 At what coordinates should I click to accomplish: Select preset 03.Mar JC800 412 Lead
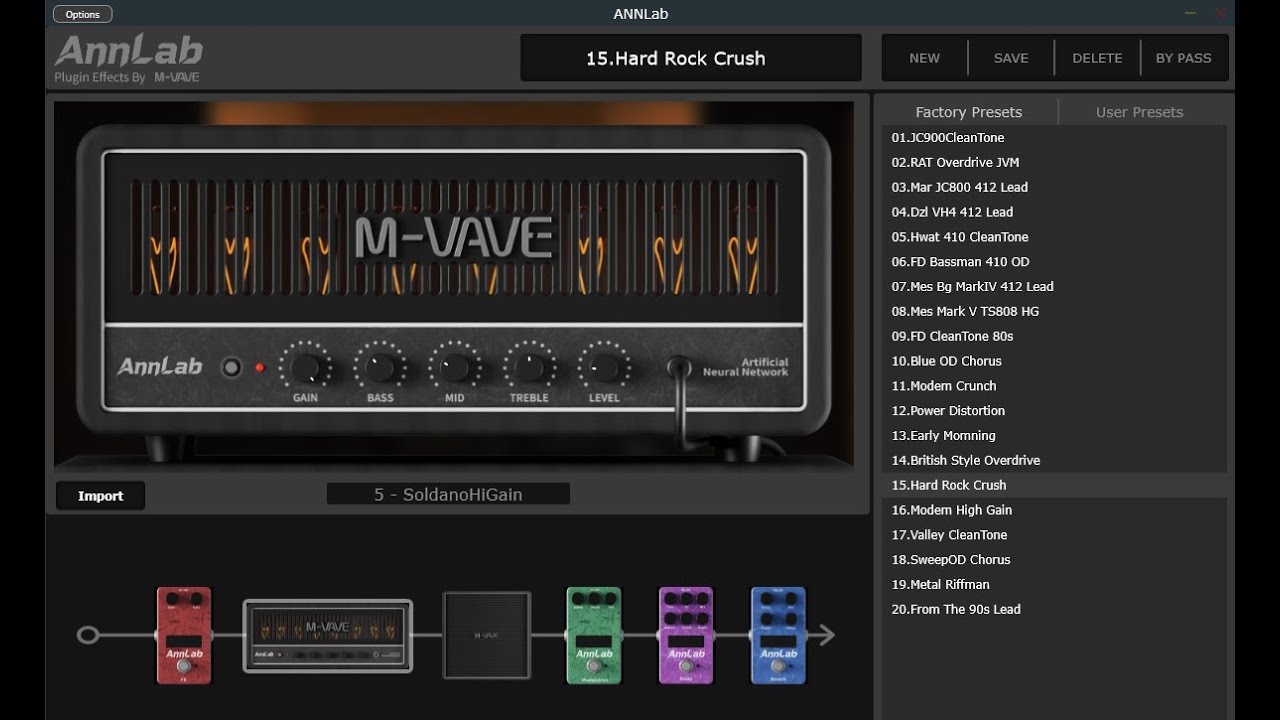pos(1054,187)
